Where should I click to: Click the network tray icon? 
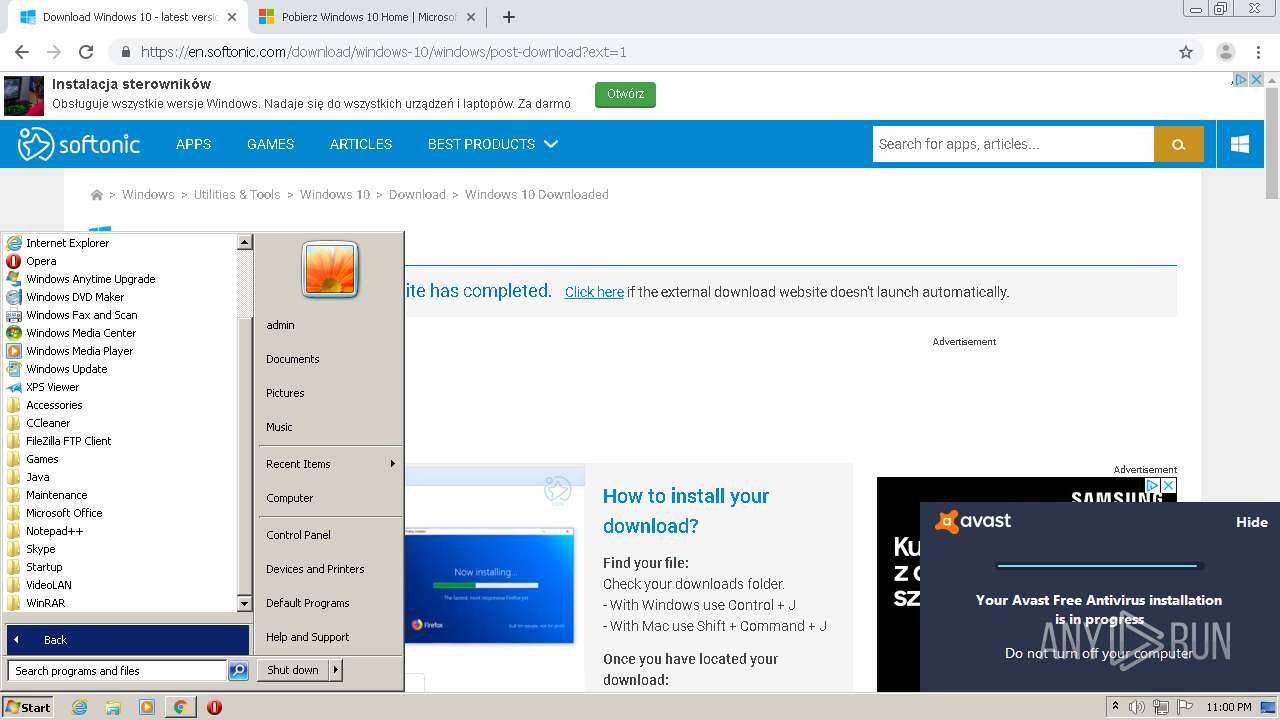[x=1161, y=707]
